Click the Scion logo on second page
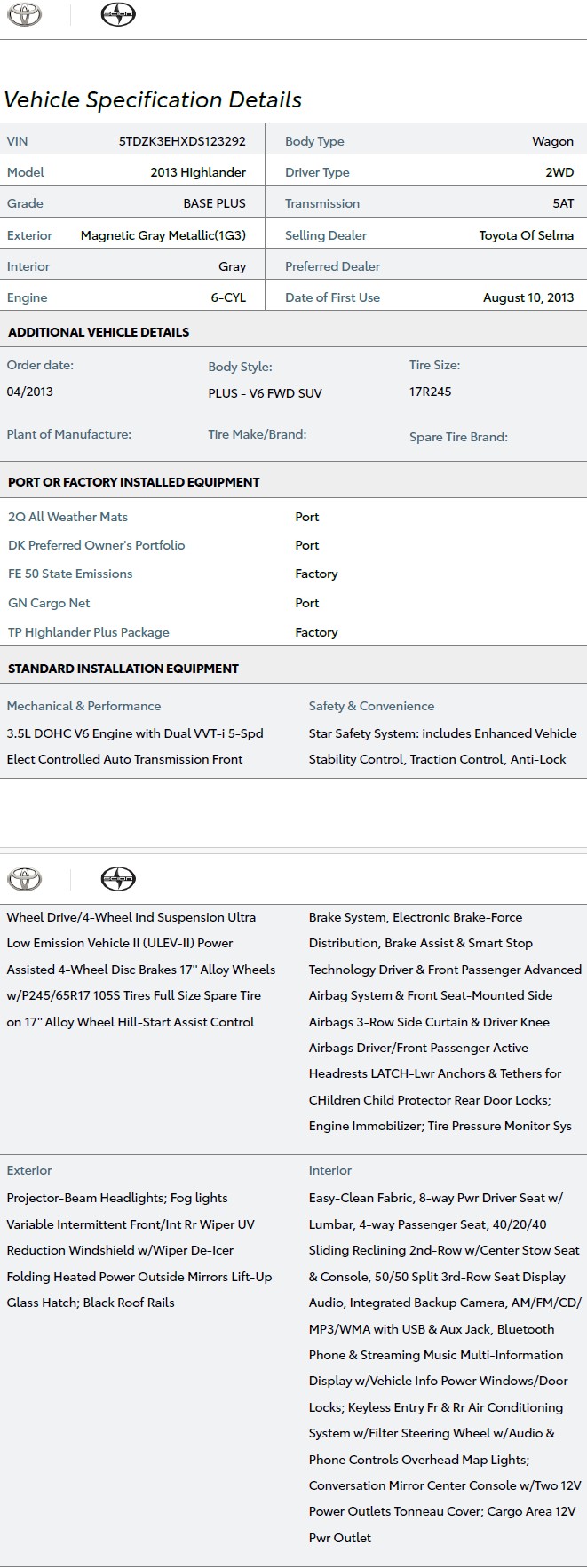The image size is (587, 1568). pos(117,879)
